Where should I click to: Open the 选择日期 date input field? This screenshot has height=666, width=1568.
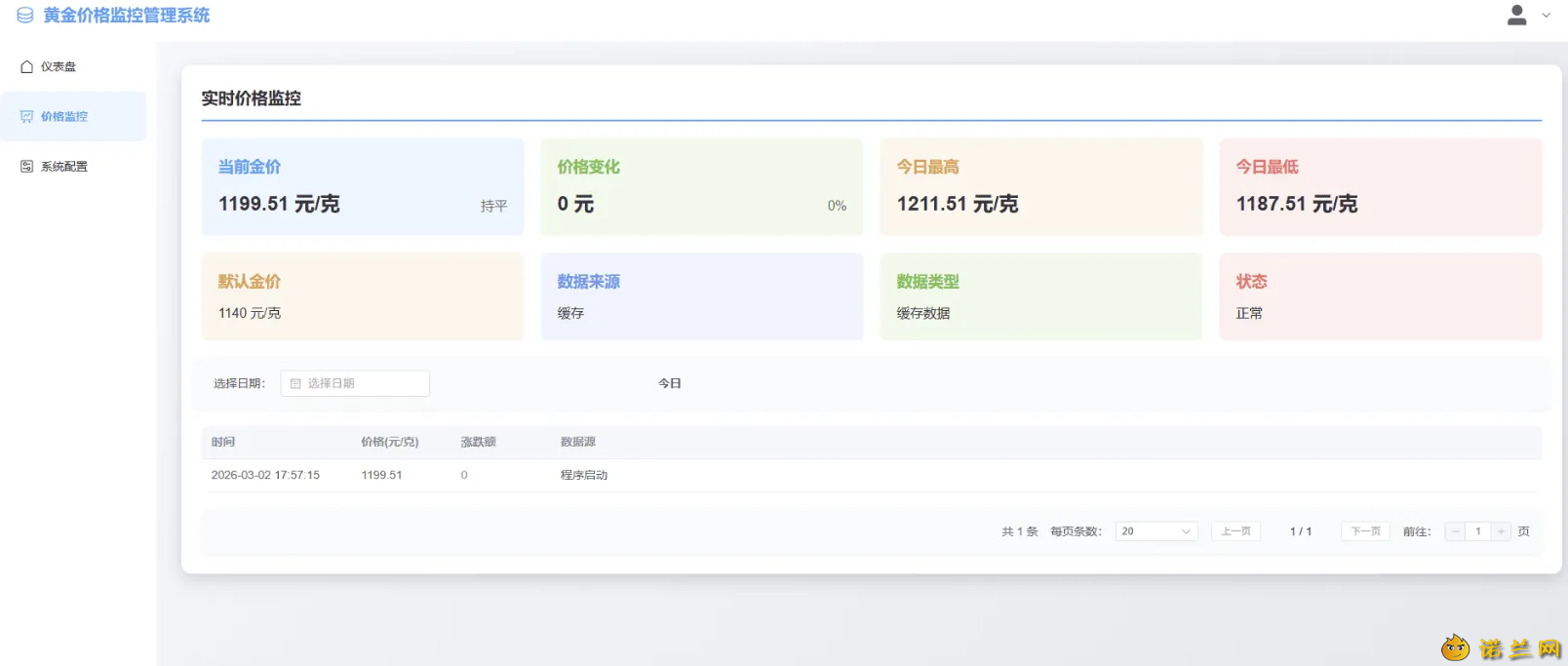[x=355, y=384]
